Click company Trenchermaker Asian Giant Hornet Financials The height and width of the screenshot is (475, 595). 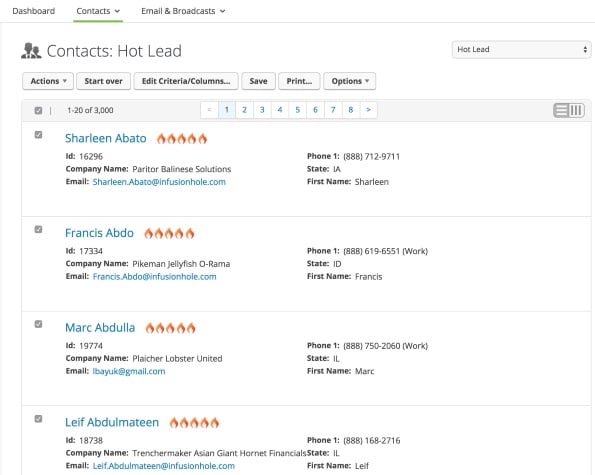(x=219, y=453)
